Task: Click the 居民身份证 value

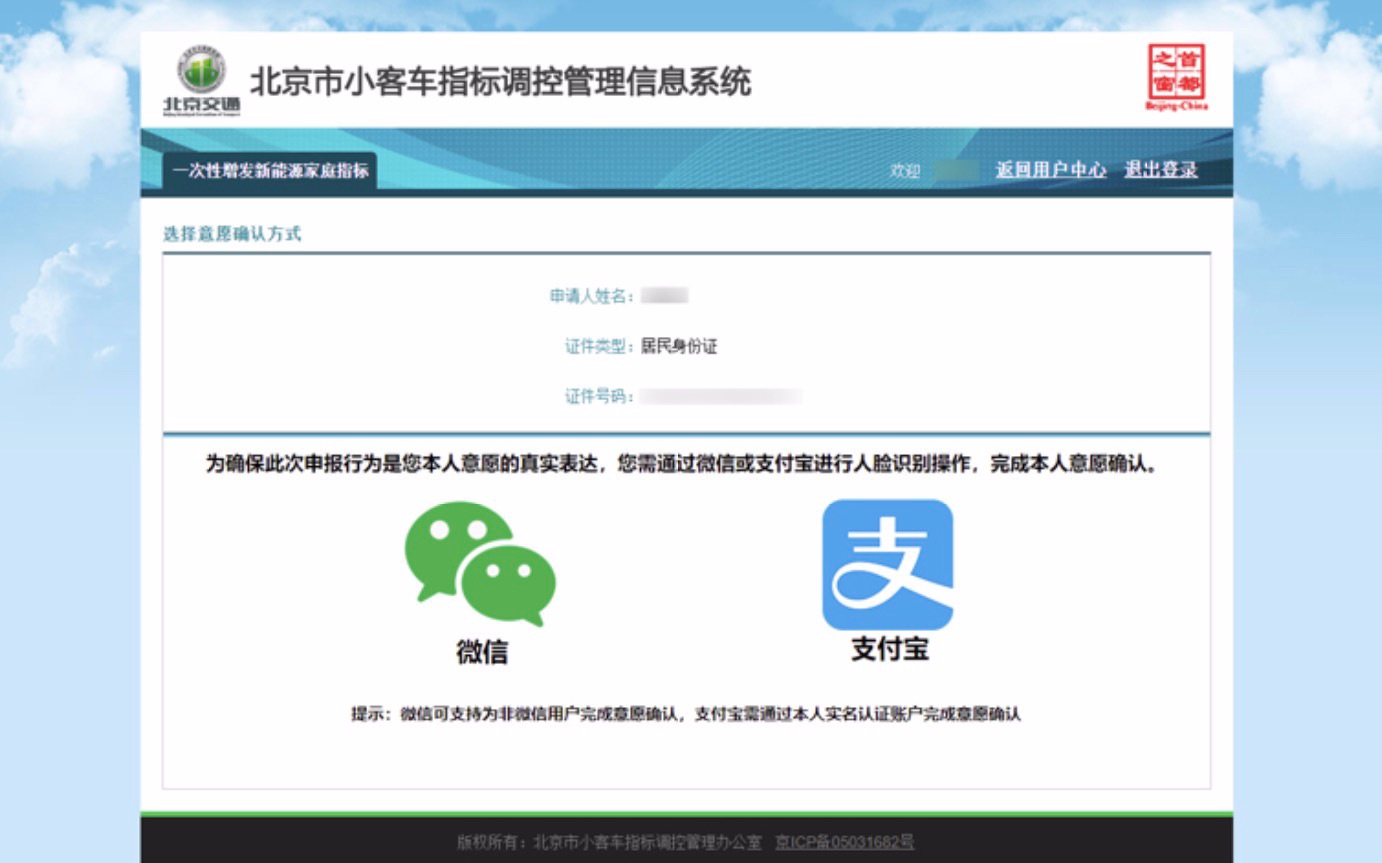Action: 679,347
